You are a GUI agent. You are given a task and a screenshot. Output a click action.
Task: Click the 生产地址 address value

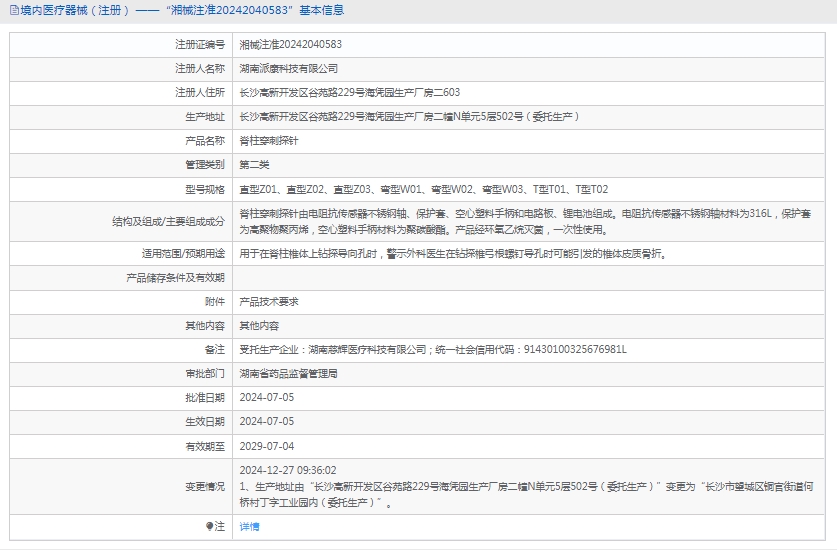[409, 117]
